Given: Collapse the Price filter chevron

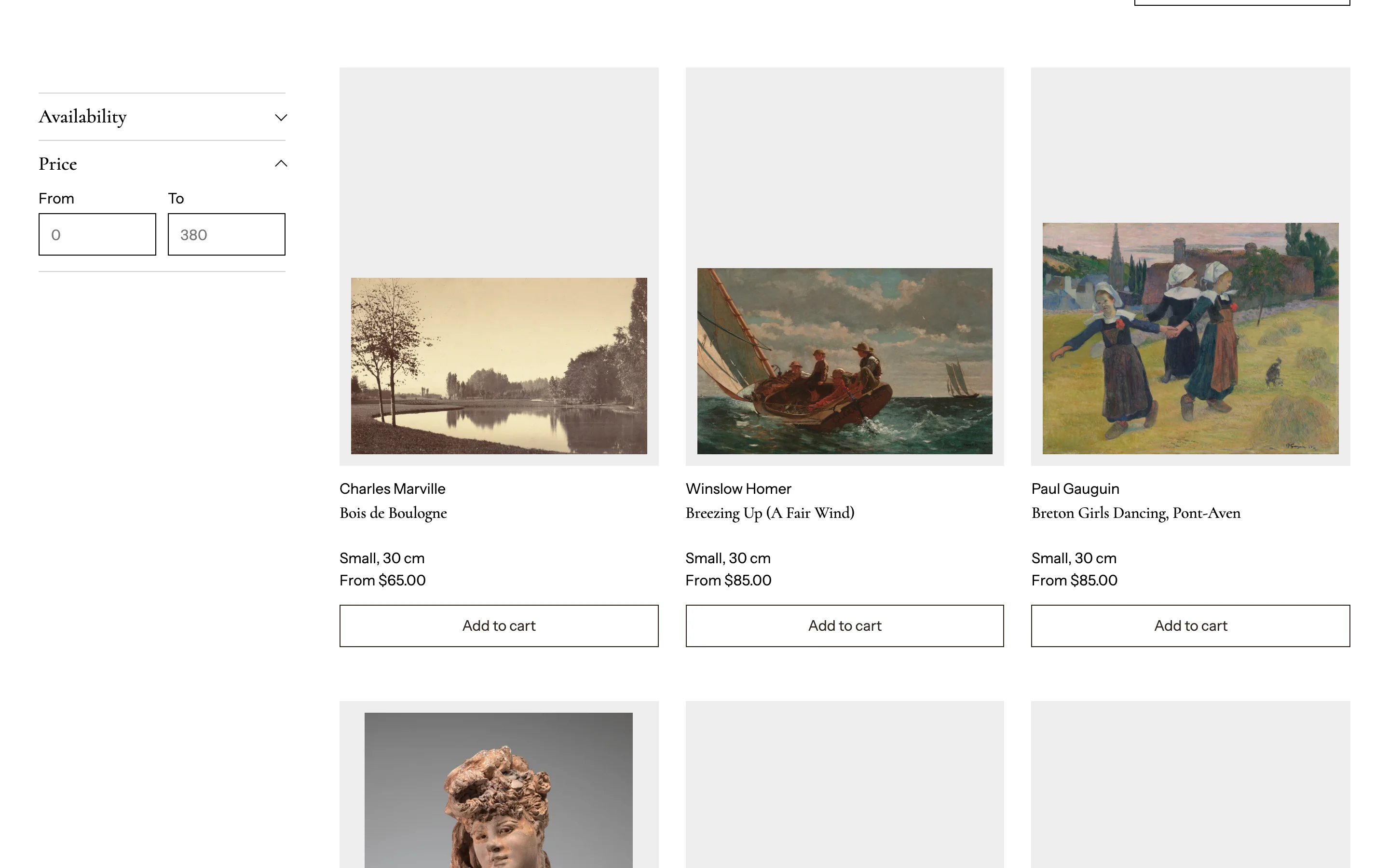Looking at the screenshot, I should (281, 163).
